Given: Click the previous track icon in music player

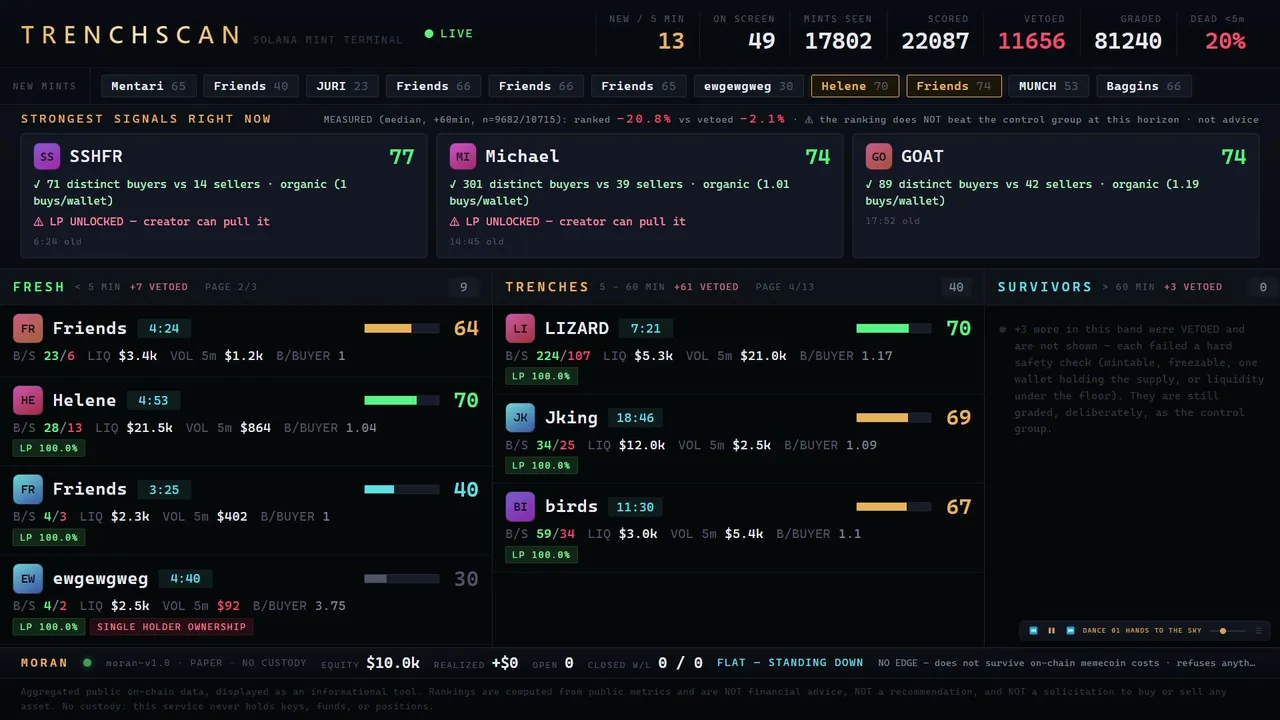Looking at the screenshot, I should (x=1033, y=631).
